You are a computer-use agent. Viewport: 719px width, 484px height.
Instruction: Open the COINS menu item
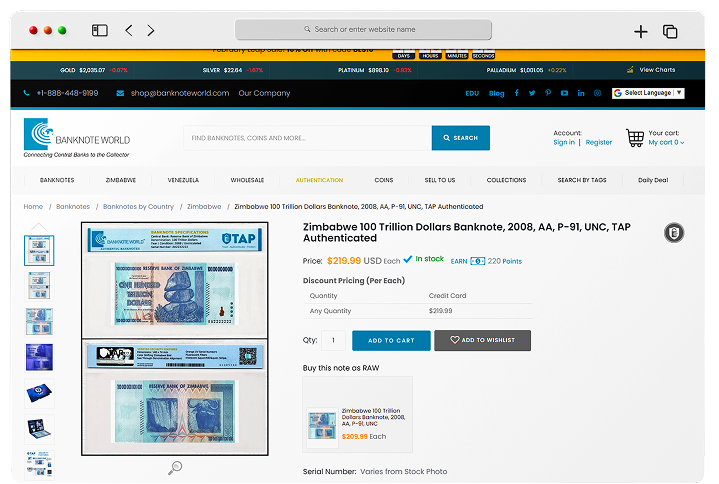pyautogui.click(x=384, y=180)
